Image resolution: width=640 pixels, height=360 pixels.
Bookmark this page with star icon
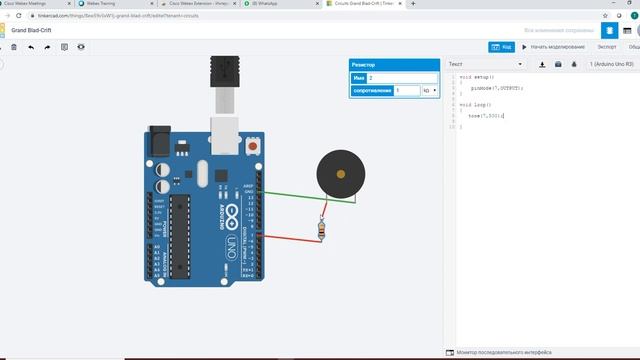click(x=605, y=16)
